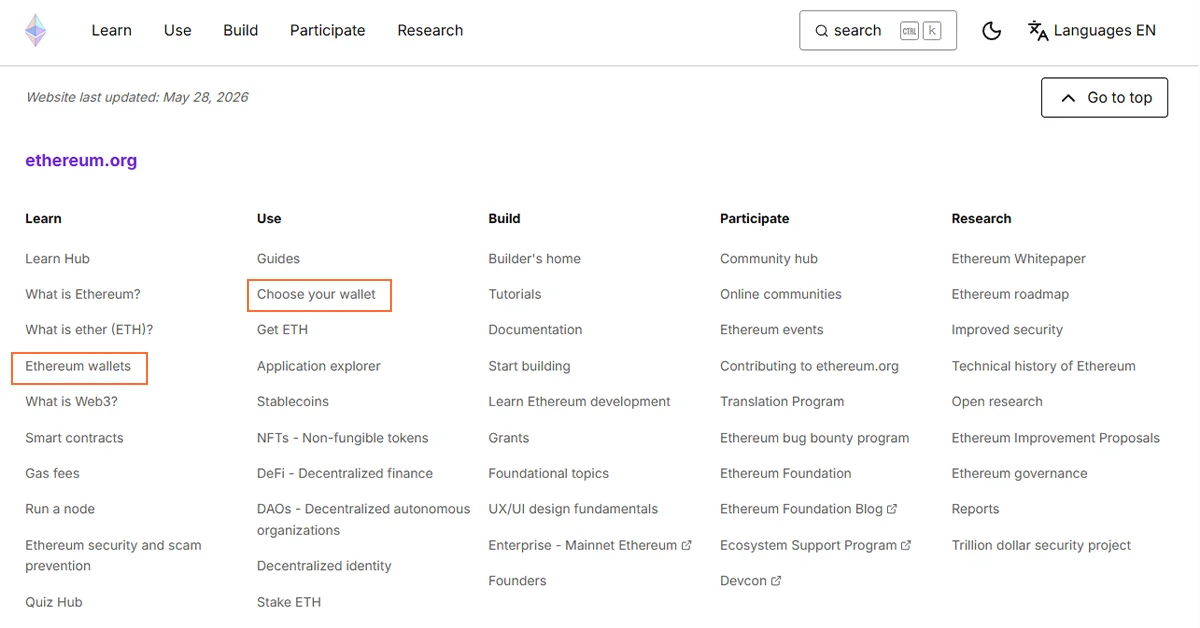
Task: Open DAOs - Decentralized autonomous organizations link
Action: click(363, 520)
